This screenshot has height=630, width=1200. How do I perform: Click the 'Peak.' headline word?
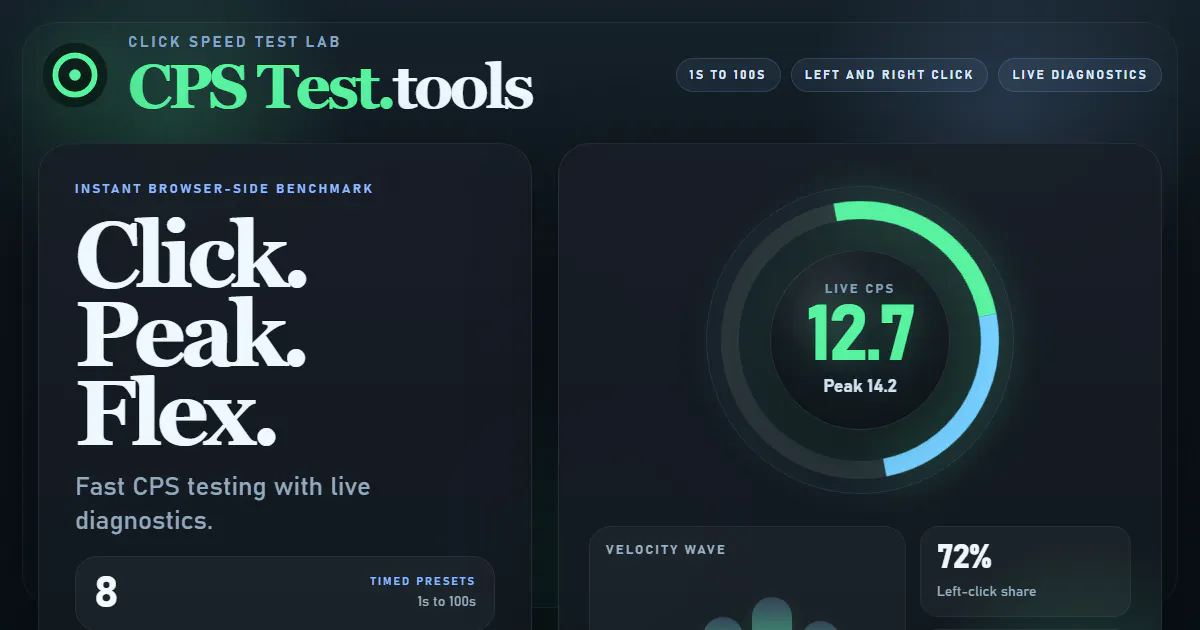point(191,332)
